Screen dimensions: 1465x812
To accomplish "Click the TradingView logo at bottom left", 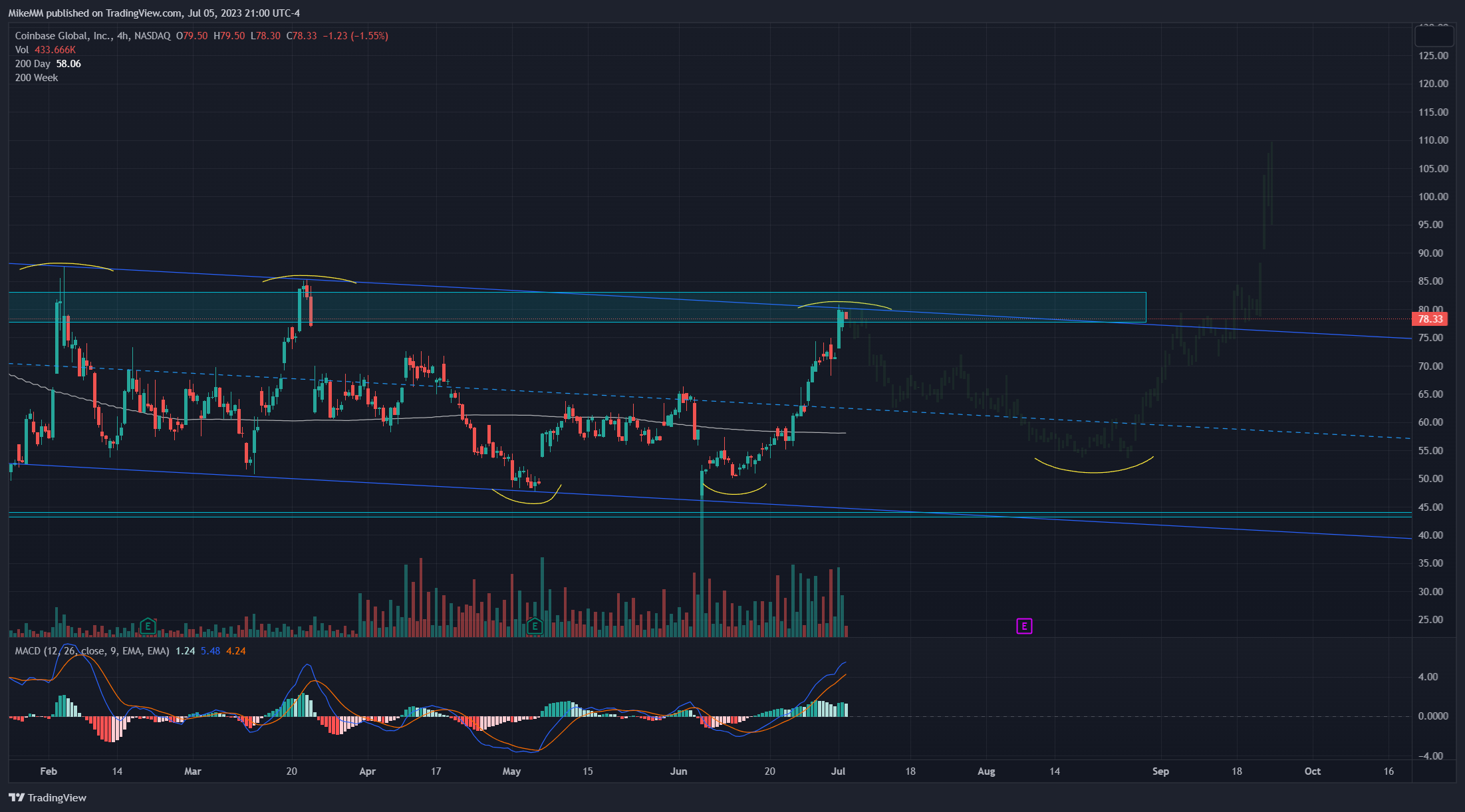I will point(48,797).
